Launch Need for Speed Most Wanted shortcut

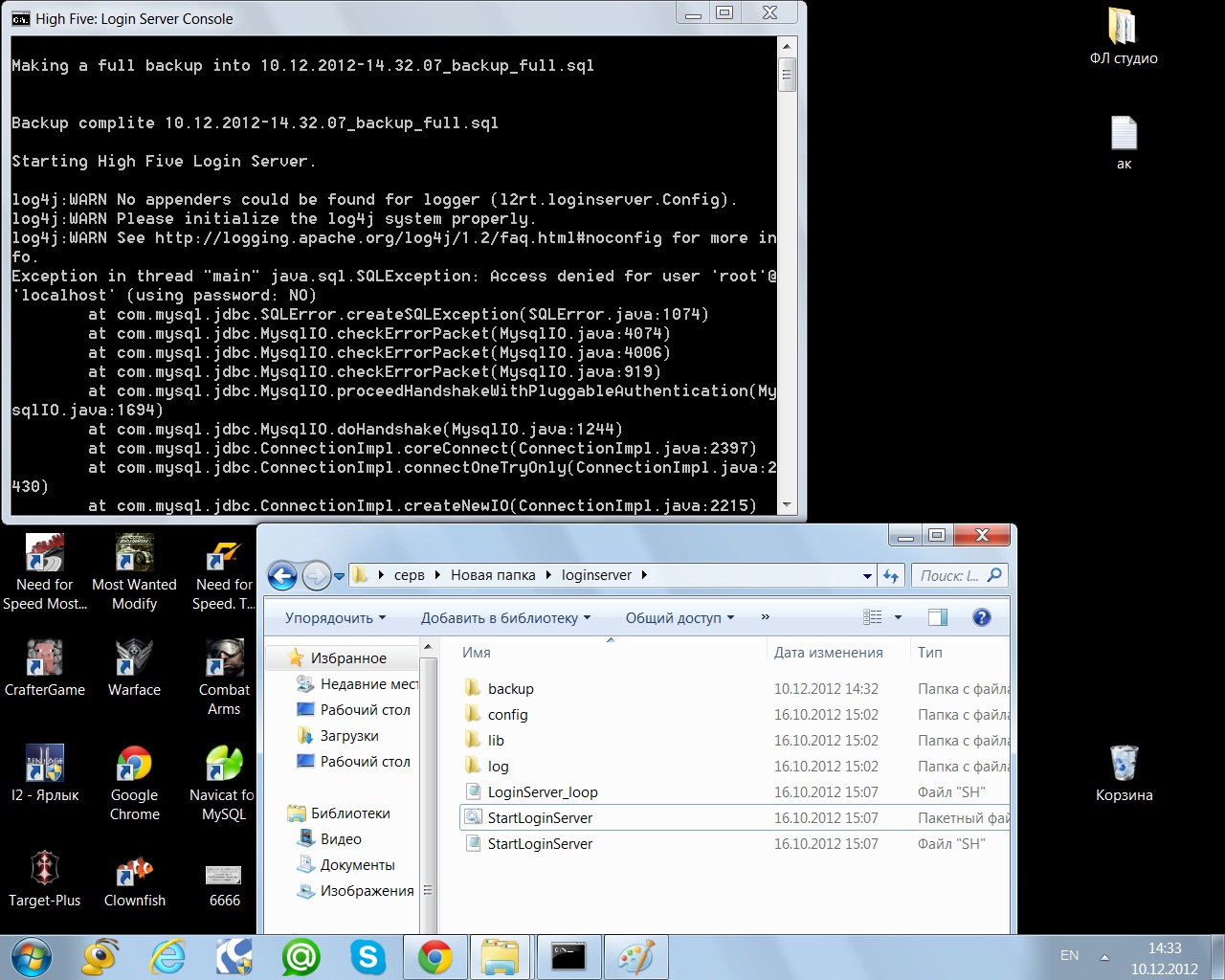(44, 571)
